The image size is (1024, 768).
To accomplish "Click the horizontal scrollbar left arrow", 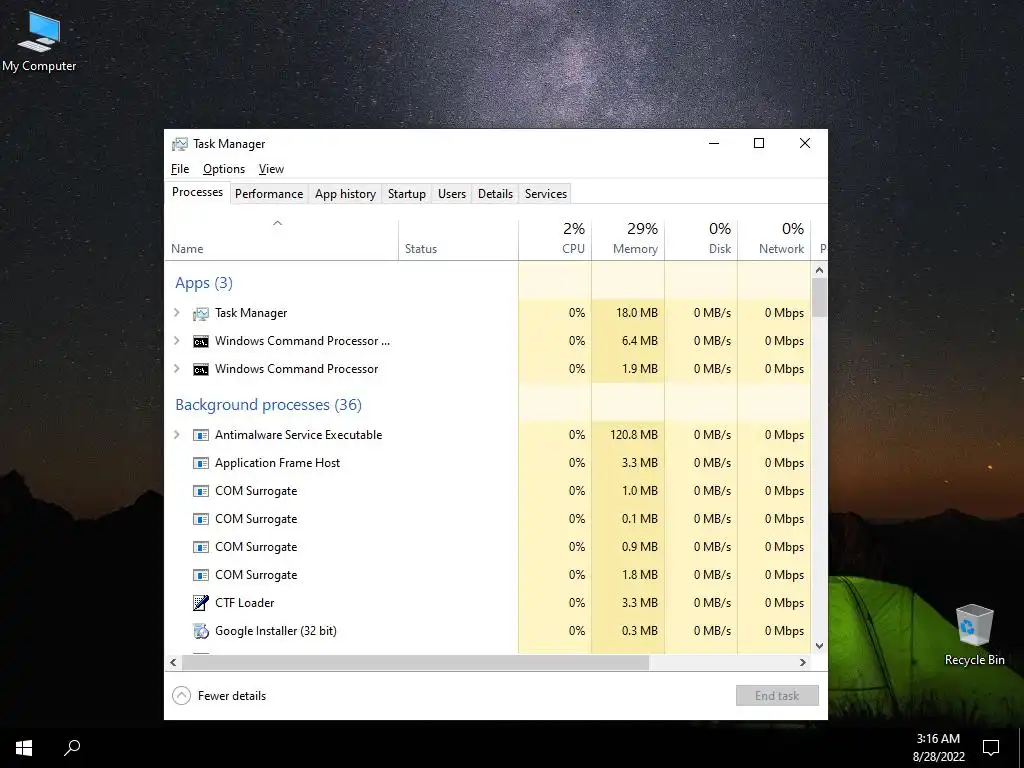I will coord(173,662).
